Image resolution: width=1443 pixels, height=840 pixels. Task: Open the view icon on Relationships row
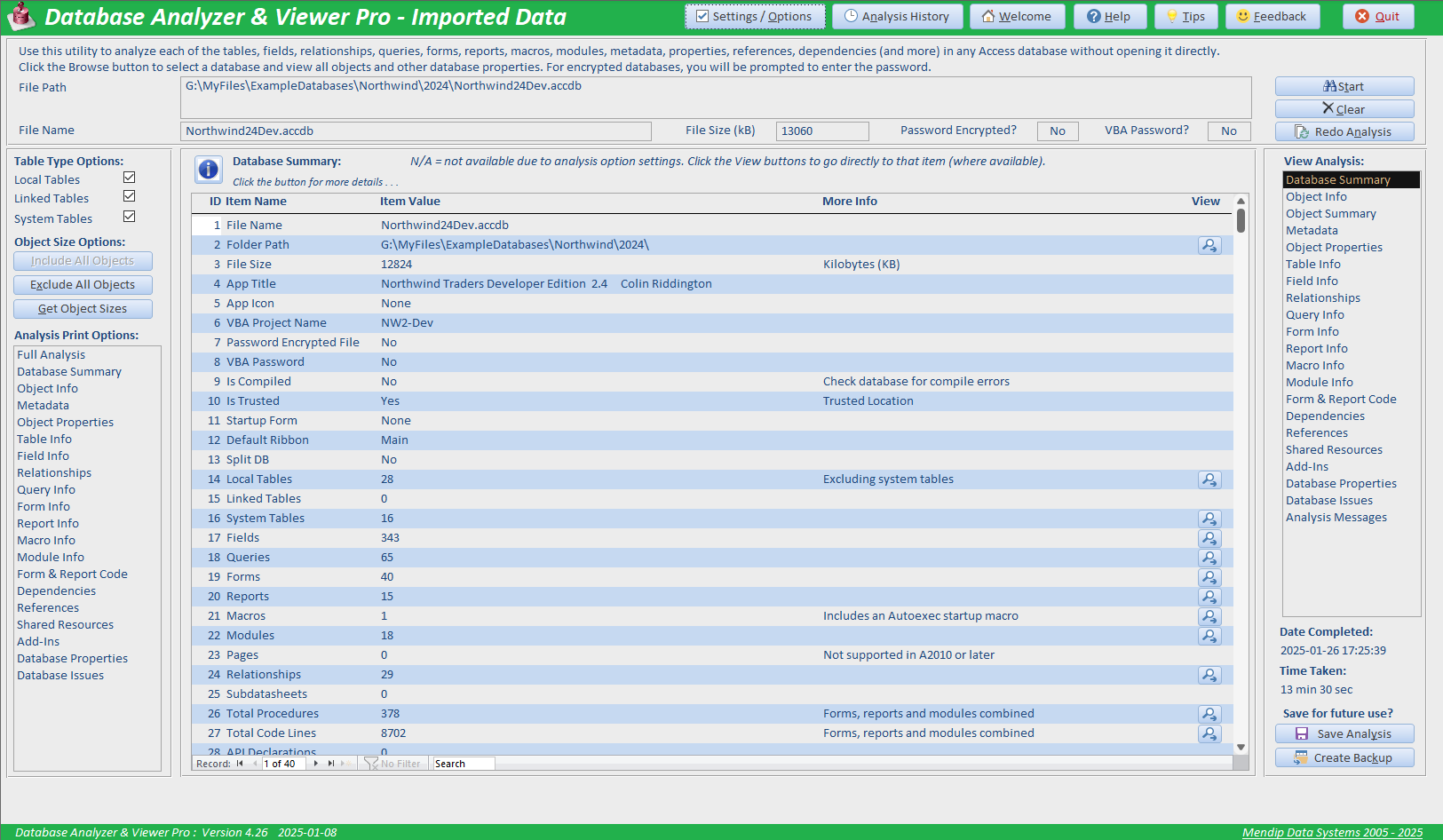1209,675
